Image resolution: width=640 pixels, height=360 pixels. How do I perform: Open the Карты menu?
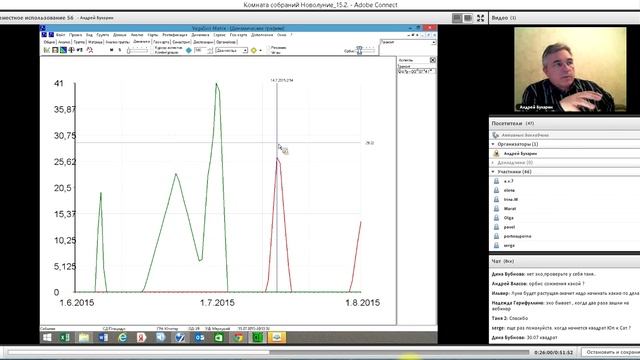click(x=153, y=35)
